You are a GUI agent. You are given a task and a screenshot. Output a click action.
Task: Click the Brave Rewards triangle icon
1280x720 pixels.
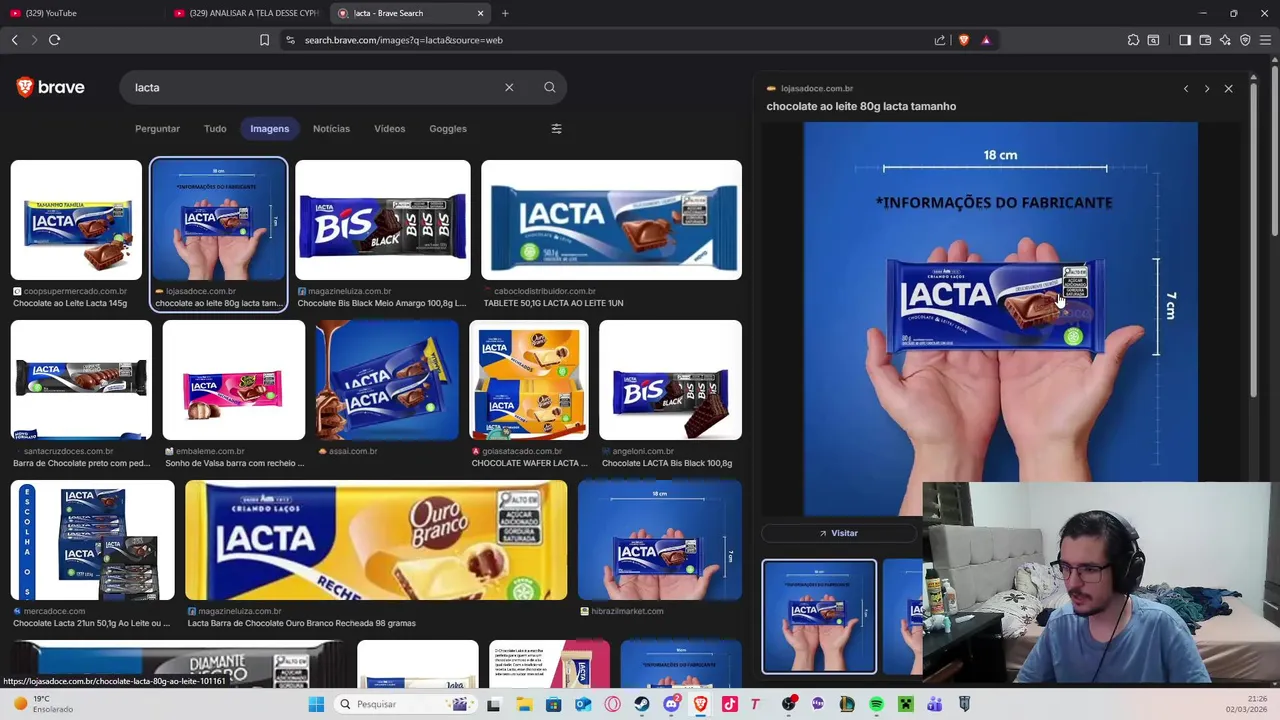(986, 40)
